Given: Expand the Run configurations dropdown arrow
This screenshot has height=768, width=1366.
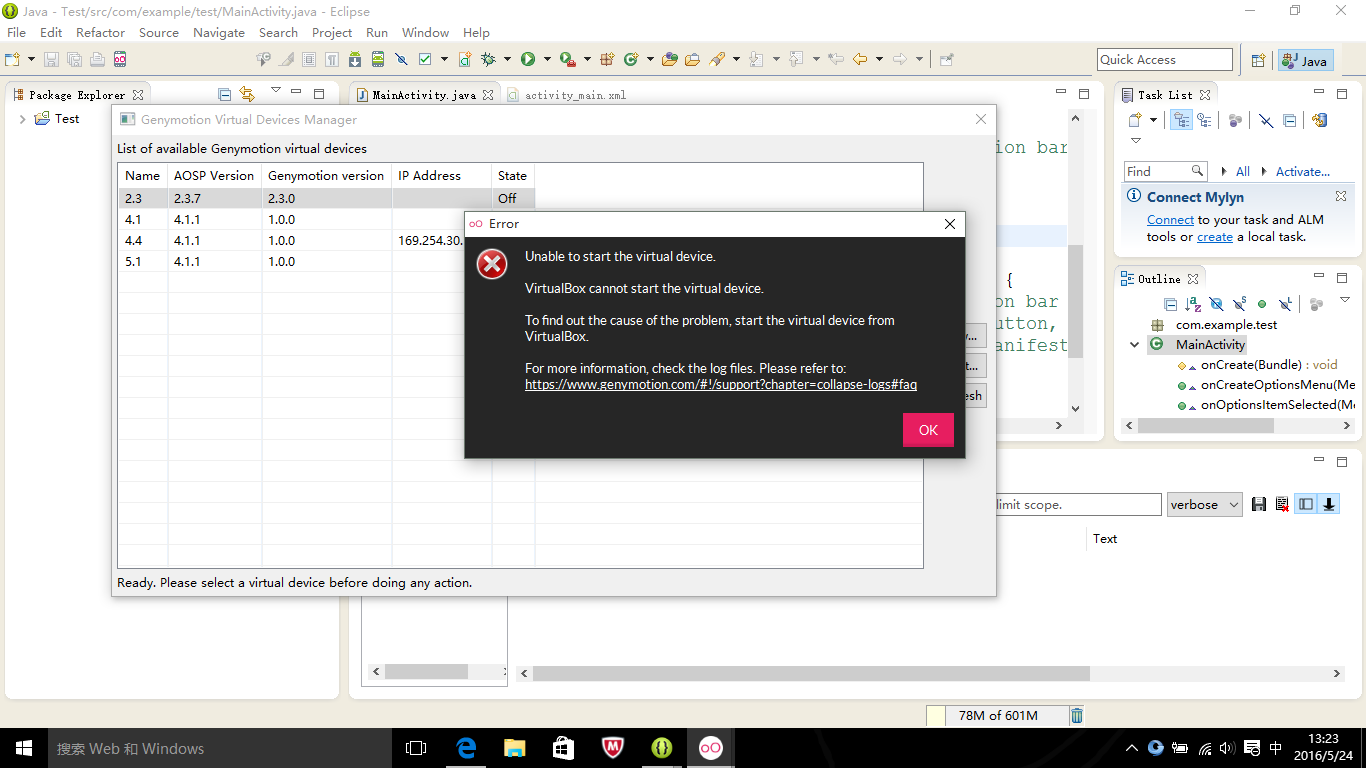Looking at the screenshot, I should 547,59.
